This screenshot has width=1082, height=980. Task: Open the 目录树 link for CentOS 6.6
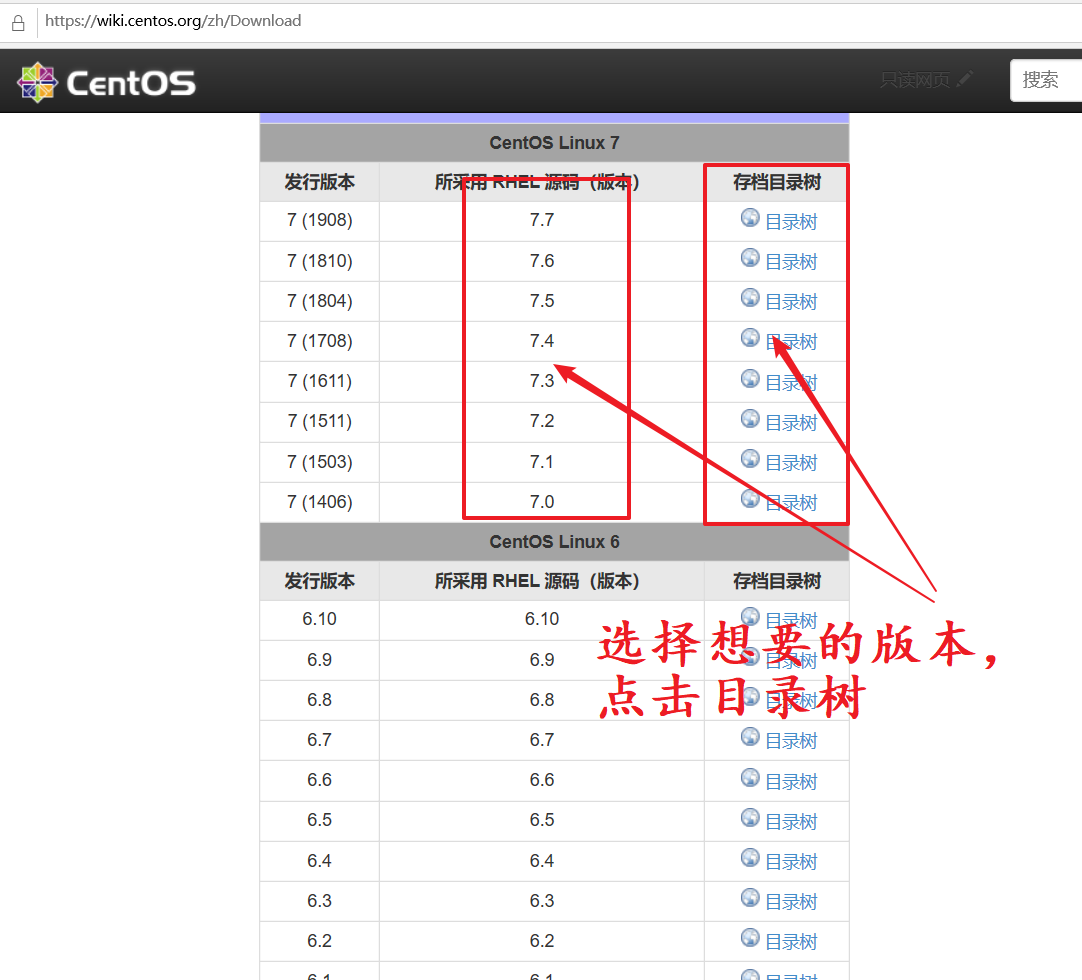[x=791, y=781]
